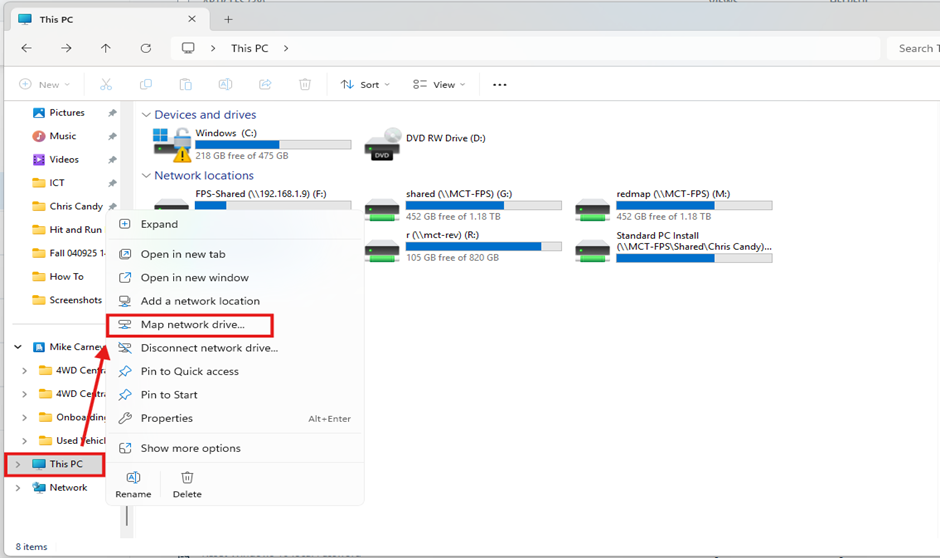Unpin Music via its pin icon
The image size is (940, 558).
coord(112,136)
